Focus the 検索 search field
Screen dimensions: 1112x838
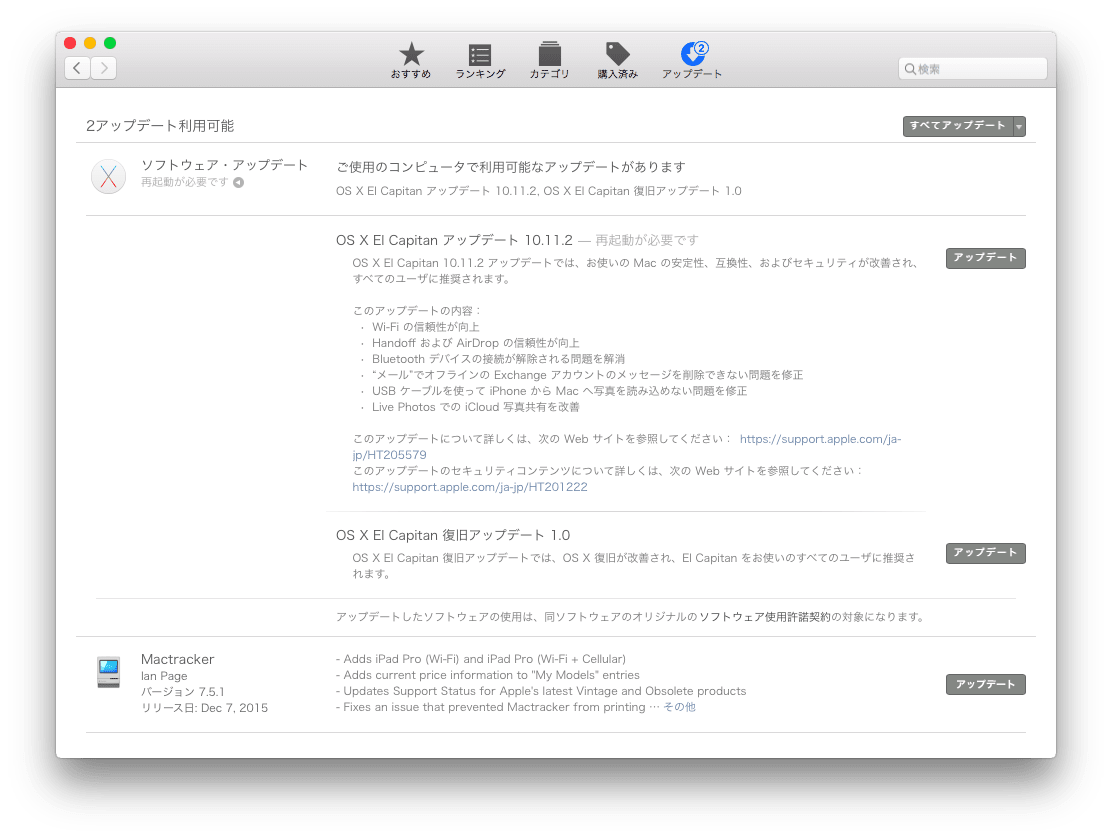972,69
